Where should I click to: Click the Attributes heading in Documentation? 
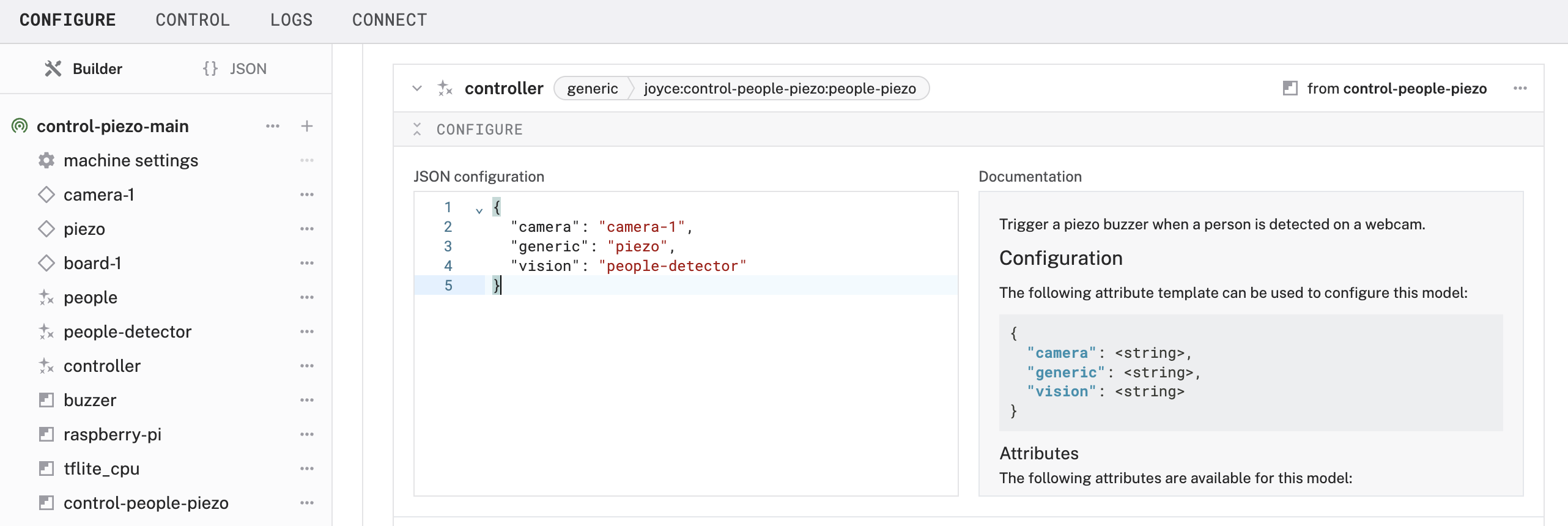(1039, 453)
